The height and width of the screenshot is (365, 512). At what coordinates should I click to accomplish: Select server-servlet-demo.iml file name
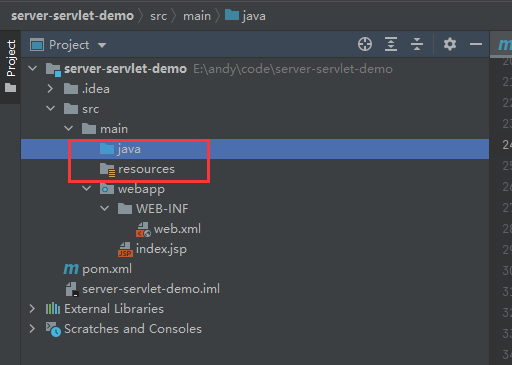151,289
